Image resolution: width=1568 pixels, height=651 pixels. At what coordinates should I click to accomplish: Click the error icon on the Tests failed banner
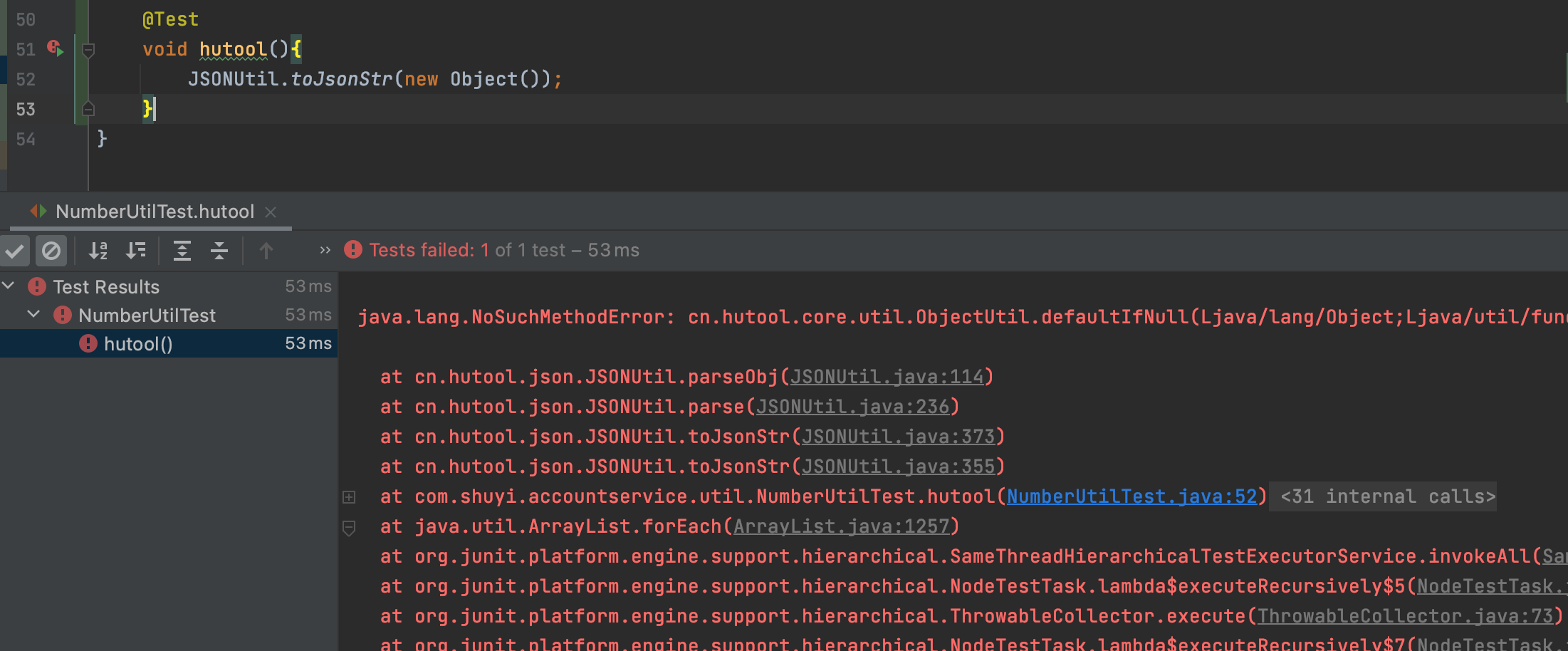(x=352, y=249)
